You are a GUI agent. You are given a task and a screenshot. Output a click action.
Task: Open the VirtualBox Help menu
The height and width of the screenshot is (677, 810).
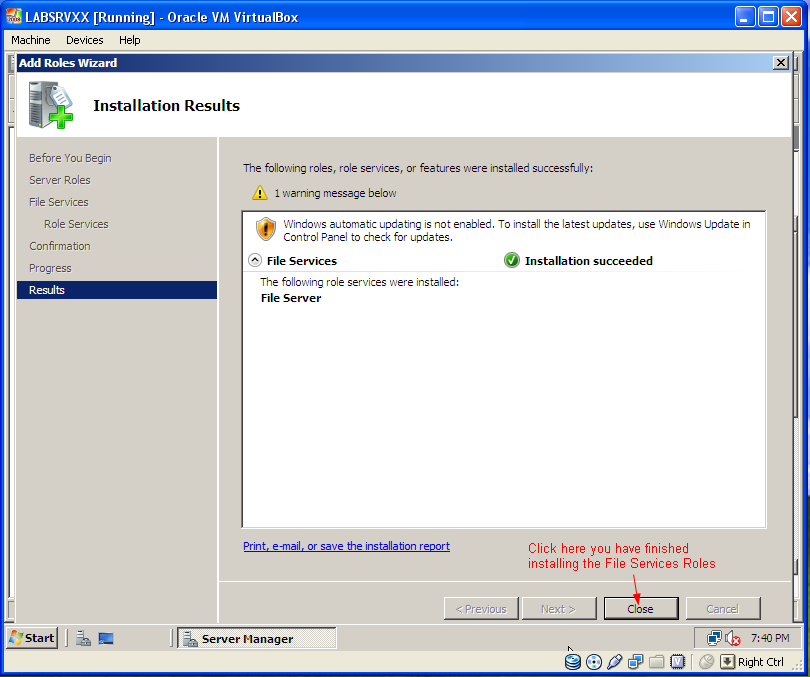coord(130,40)
